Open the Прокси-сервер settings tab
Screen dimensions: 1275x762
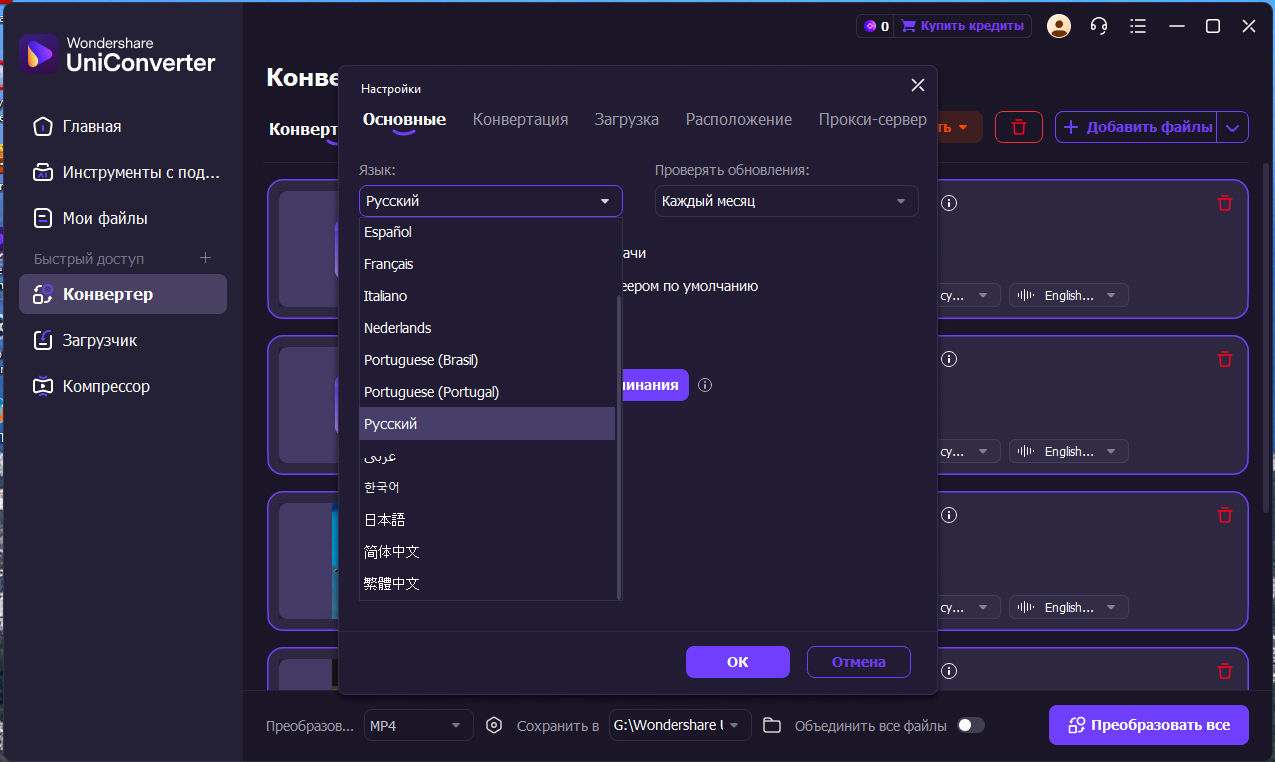[x=872, y=119]
